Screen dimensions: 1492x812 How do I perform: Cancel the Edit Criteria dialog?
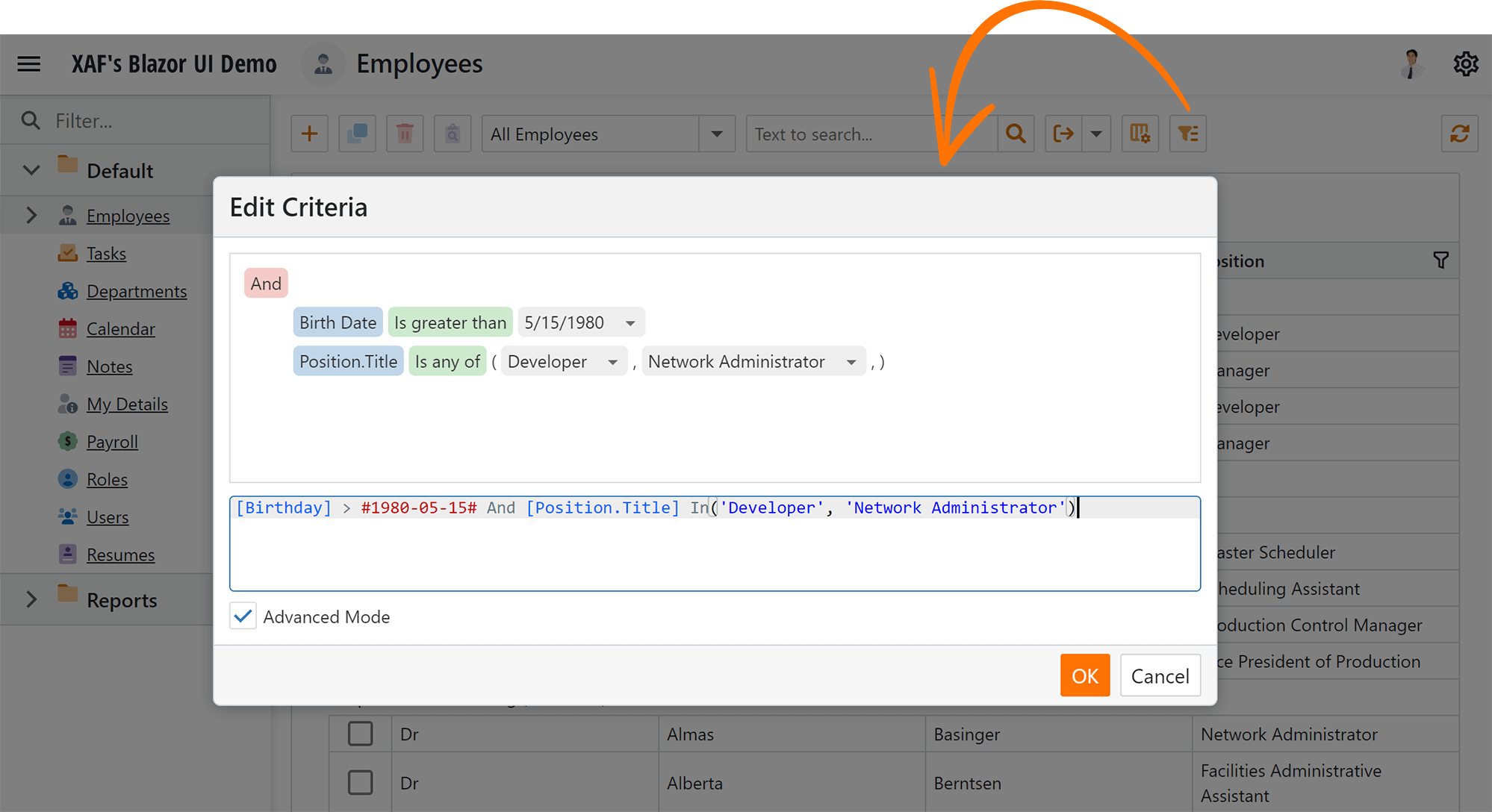pyautogui.click(x=1160, y=675)
